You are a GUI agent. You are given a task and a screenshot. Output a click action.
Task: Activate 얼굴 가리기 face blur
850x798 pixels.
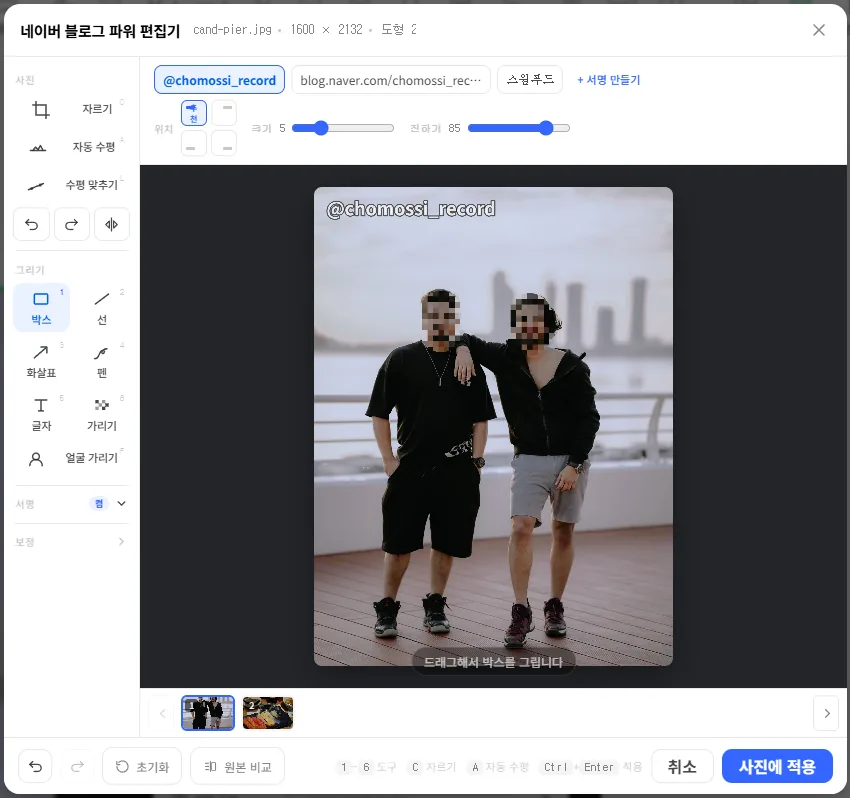point(72,459)
